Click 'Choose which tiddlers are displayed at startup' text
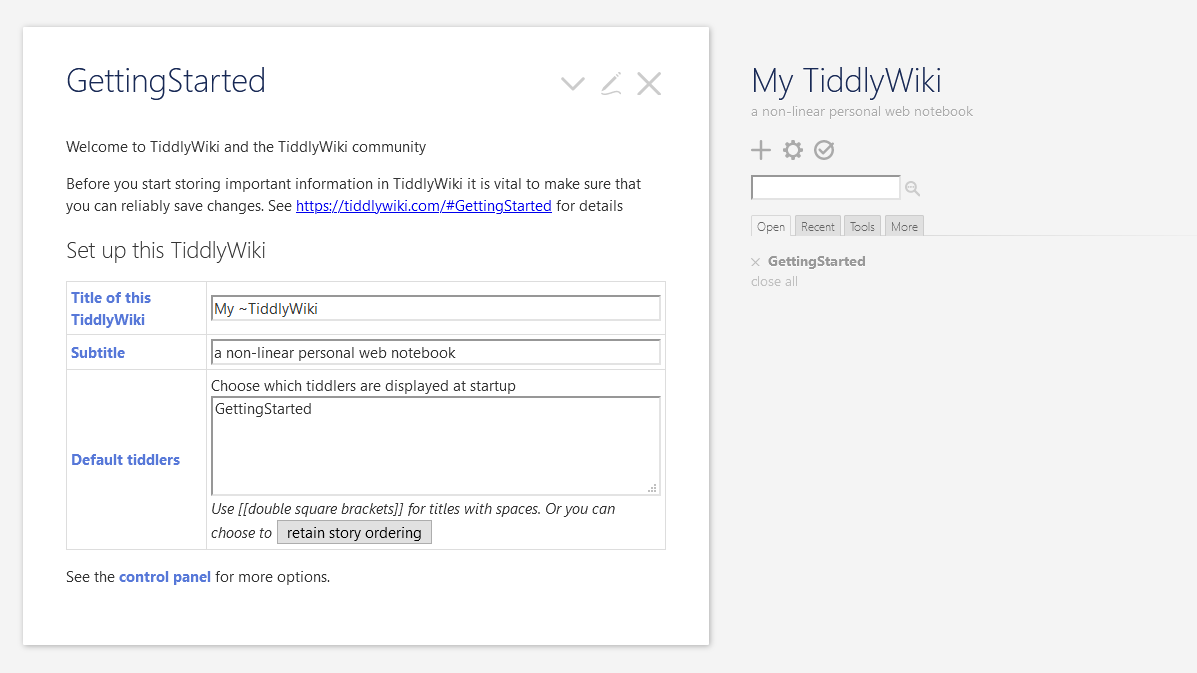The height and width of the screenshot is (673, 1197). 363,386
